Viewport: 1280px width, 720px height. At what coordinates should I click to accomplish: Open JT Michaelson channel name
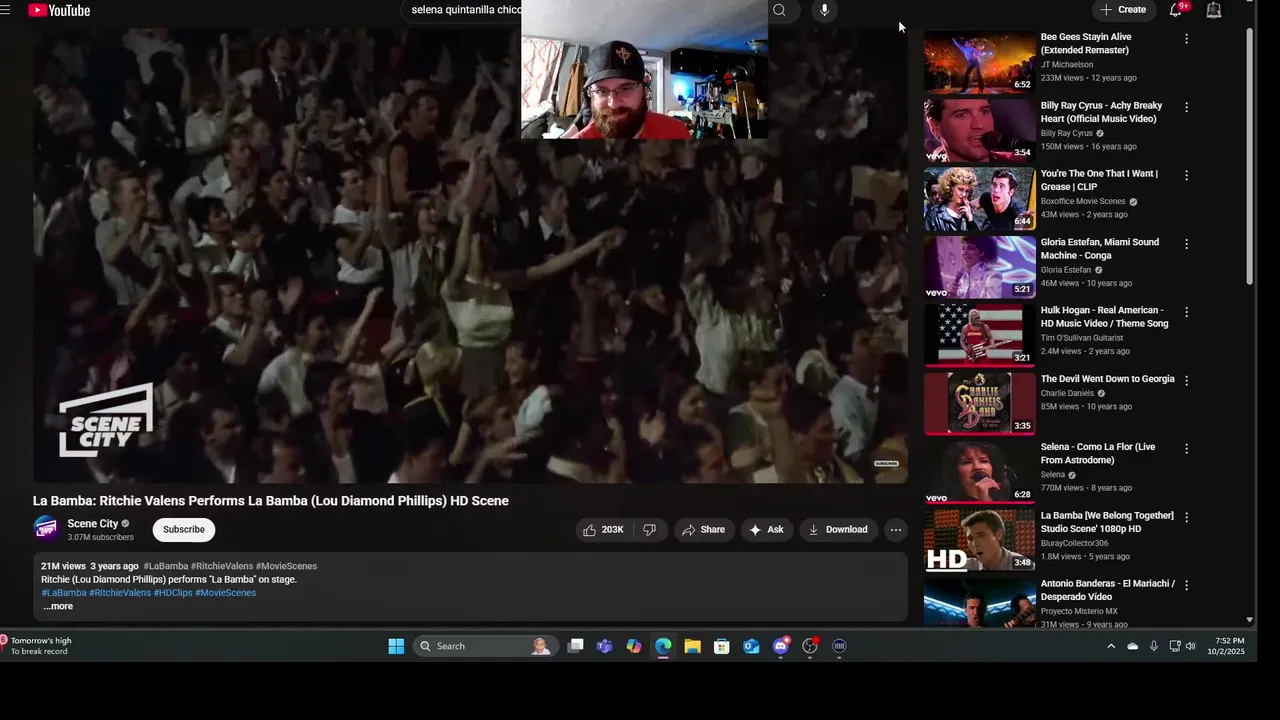[x=1067, y=65]
